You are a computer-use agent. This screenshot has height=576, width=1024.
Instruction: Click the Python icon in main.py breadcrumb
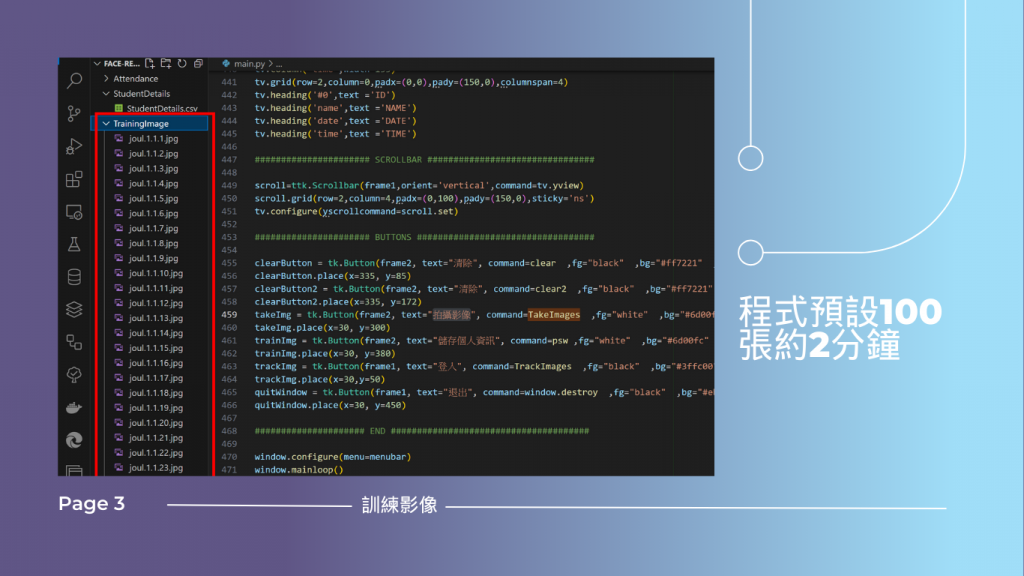point(226,63)
